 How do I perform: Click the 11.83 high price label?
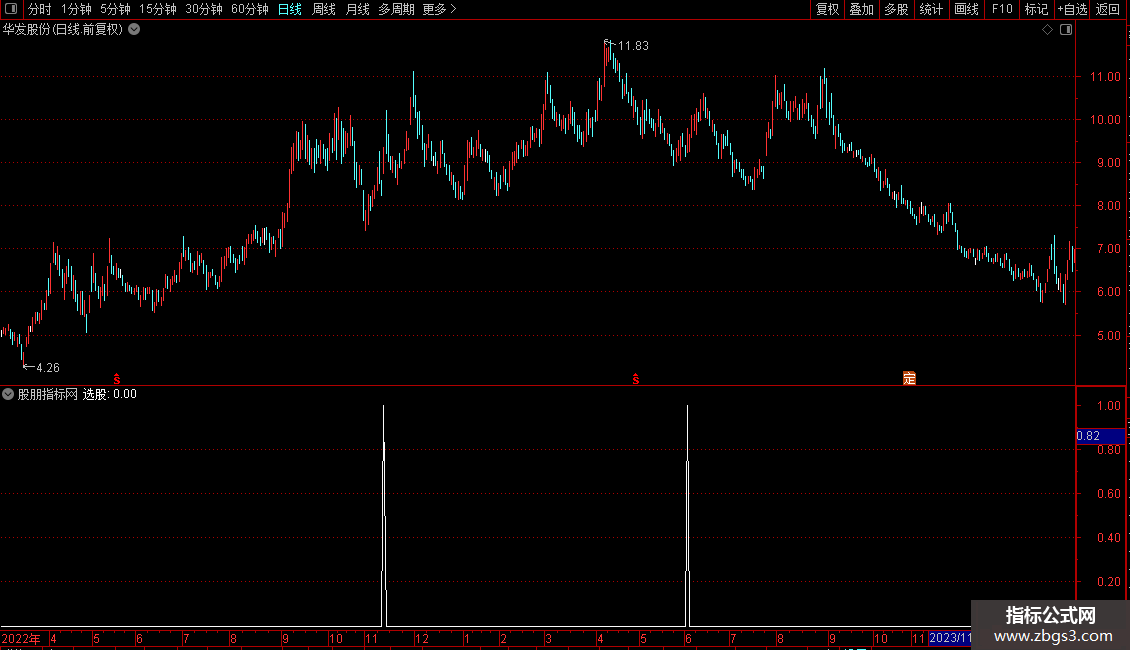tap(633, 45)
